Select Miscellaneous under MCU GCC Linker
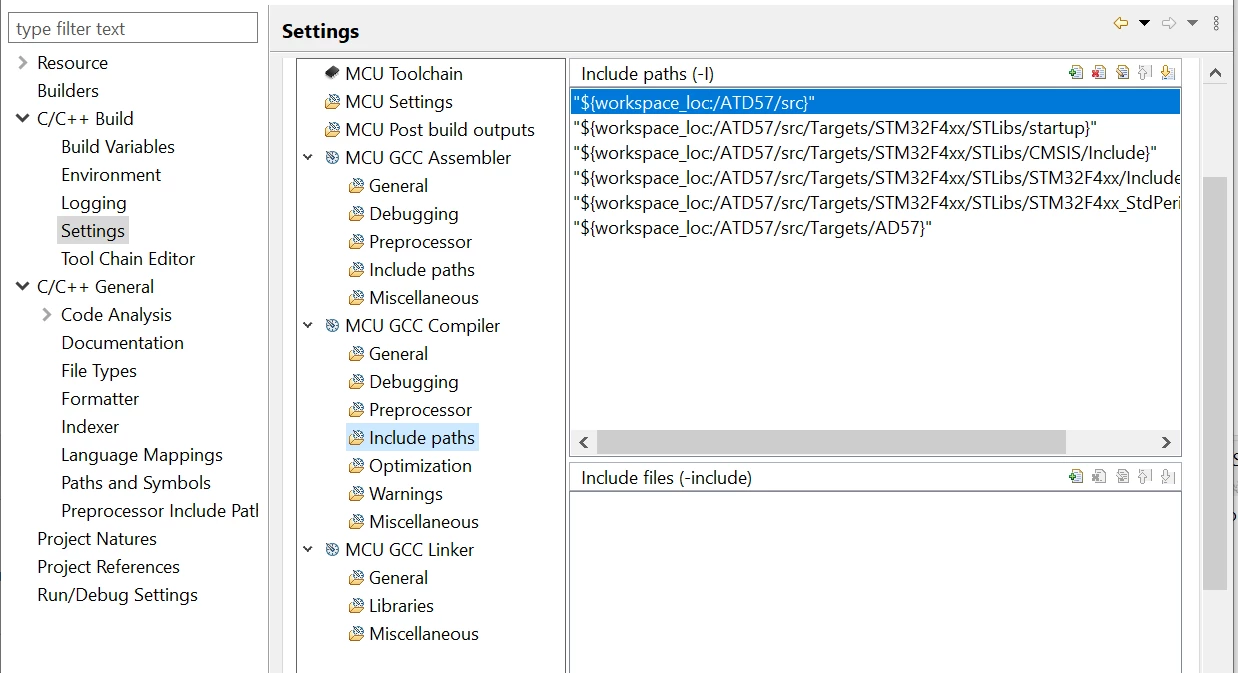 424,633
